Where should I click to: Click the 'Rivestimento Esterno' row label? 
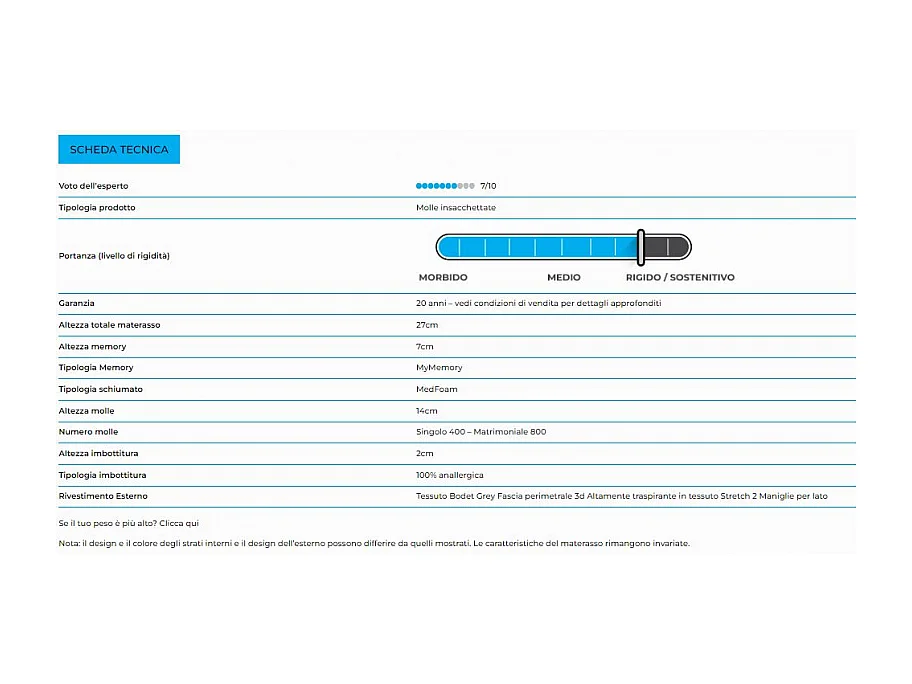coord(103,496)
